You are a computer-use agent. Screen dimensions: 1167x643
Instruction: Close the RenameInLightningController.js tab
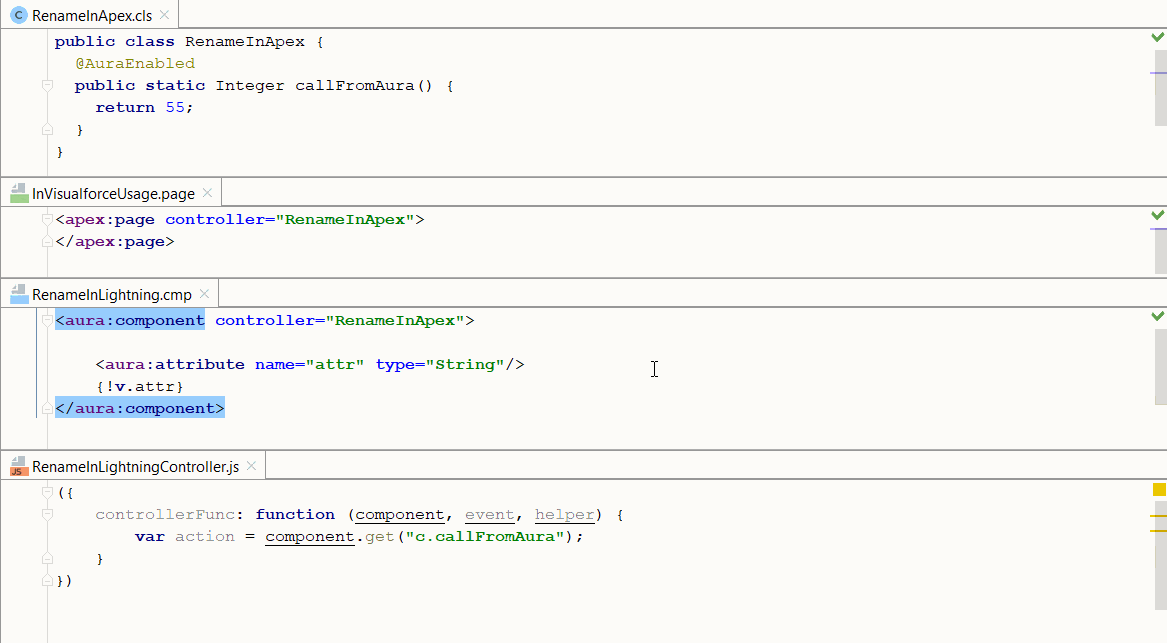[x=252, y=466]
